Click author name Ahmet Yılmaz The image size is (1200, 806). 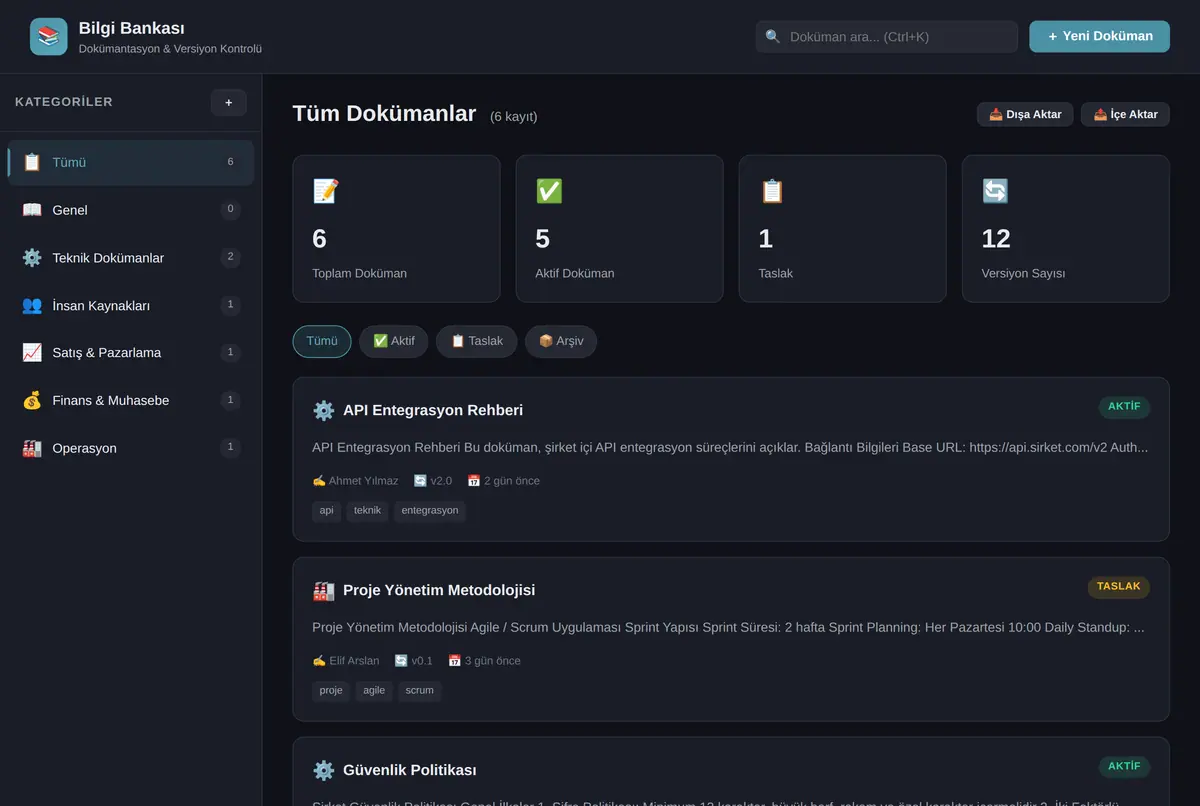(x=364, y=481)
